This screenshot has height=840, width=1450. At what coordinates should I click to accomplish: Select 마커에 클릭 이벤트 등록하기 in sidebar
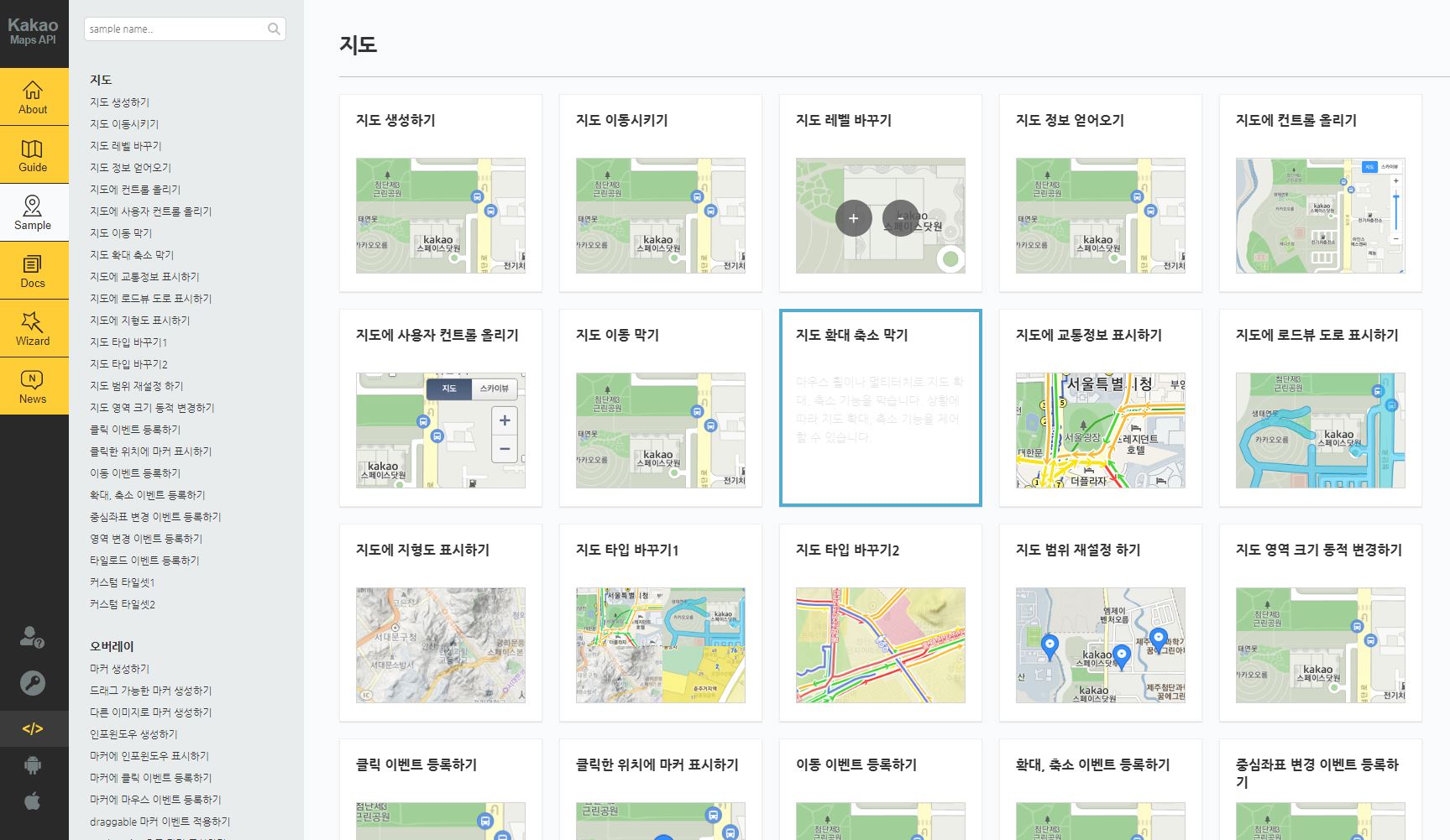[151, 778]
